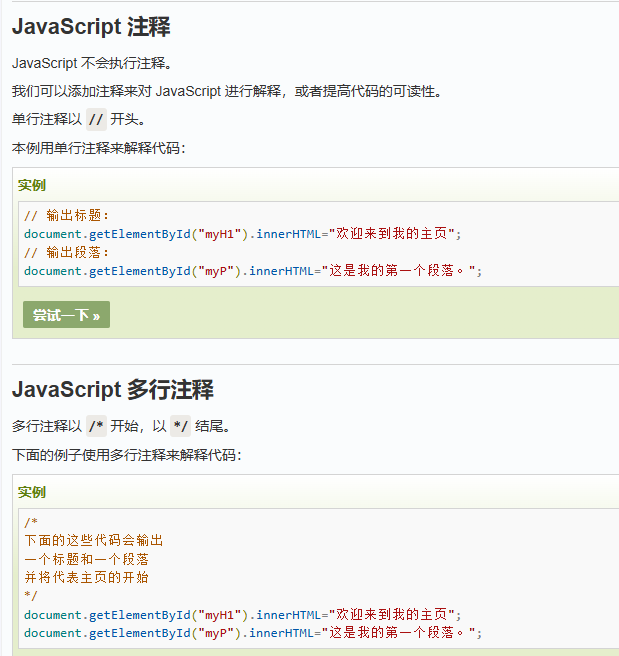Click the line "下面的例子使用多行注释来解释代码:"
Image resolution: width=619 pixels, height=656 pixels.
click(127, 455)
